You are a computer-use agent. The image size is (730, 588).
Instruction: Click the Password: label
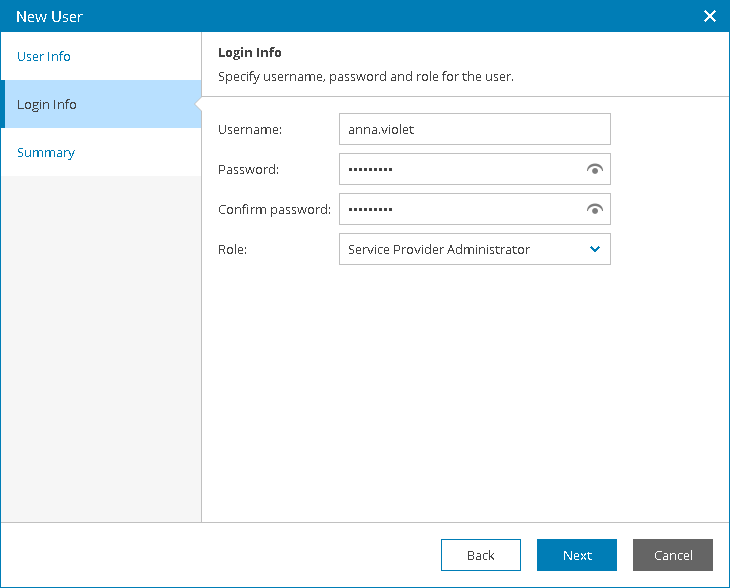249,169
